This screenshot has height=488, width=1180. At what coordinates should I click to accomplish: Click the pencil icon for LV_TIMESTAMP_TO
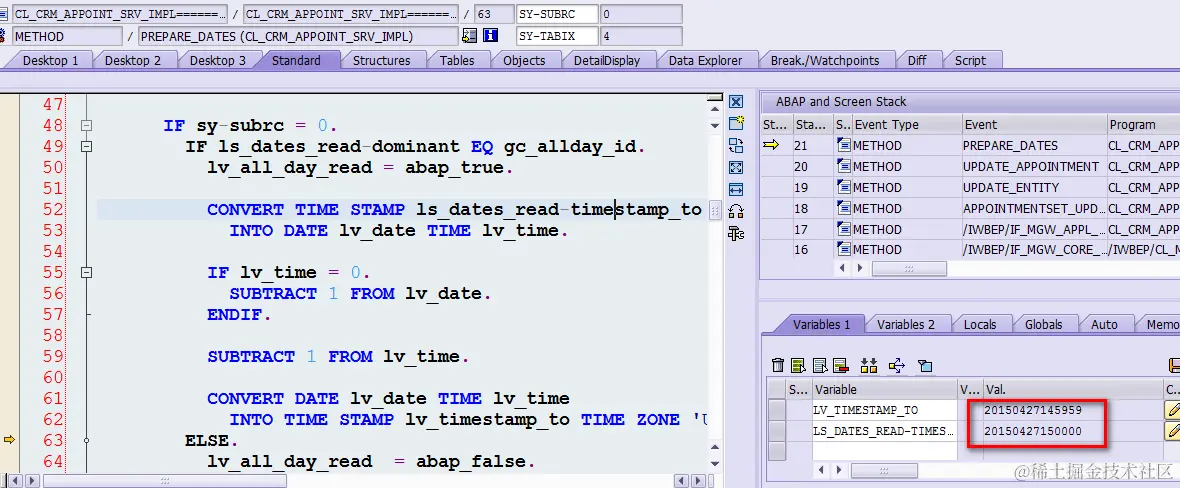tap(1172, 410)
